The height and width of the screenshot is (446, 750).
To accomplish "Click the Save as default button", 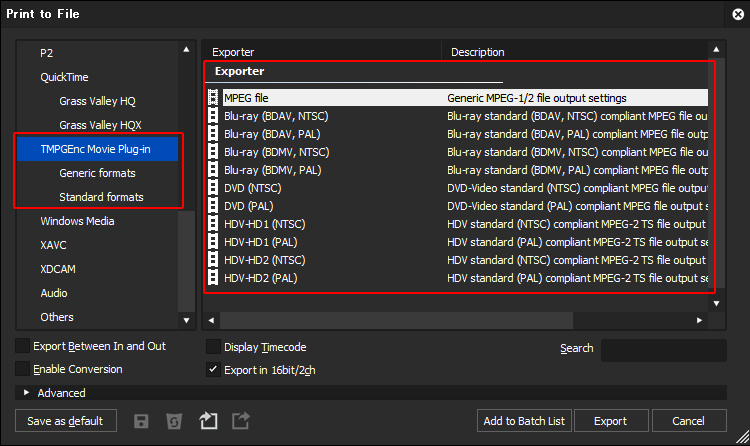I will [66, 421].
